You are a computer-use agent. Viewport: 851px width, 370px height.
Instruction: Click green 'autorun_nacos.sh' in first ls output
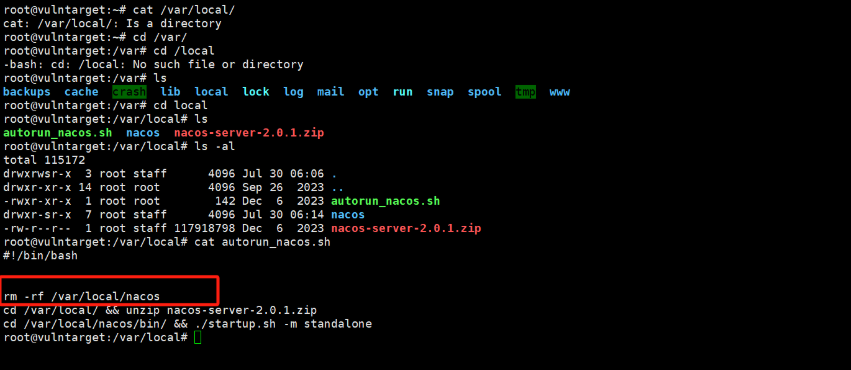coord(58,132)
